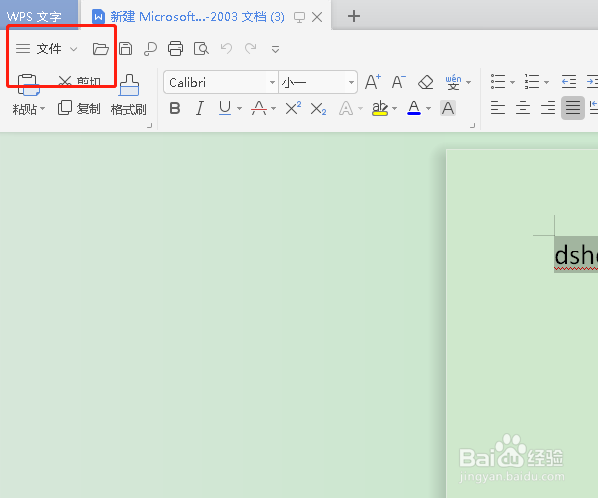This screenshot has width=598, height=498.
Task: Click the selected dsh text in document
Action: point(576,254)
